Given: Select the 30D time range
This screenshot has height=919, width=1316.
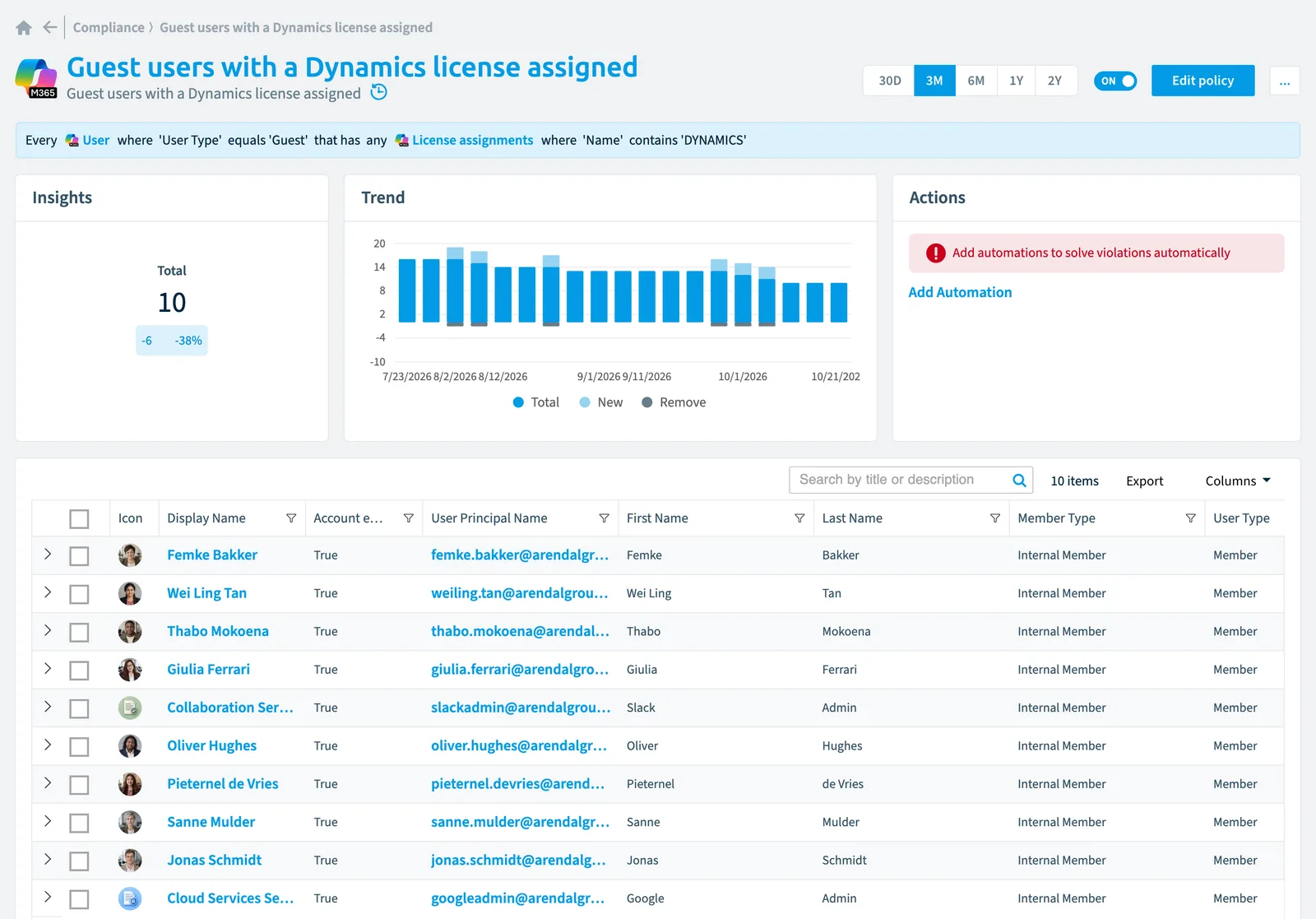Looking at the screenshot, I should (889, 81).
